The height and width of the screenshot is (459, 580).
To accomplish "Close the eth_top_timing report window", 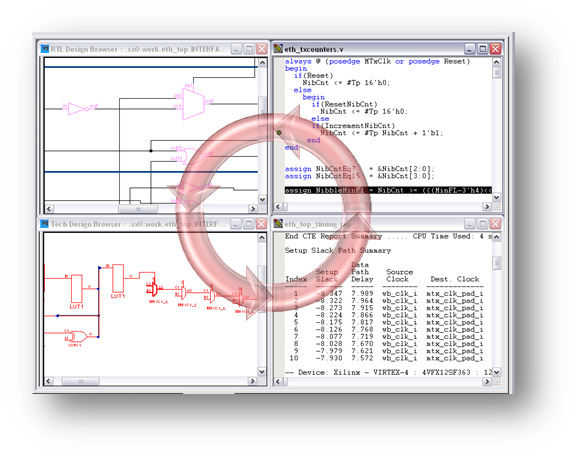I will 495,224.
